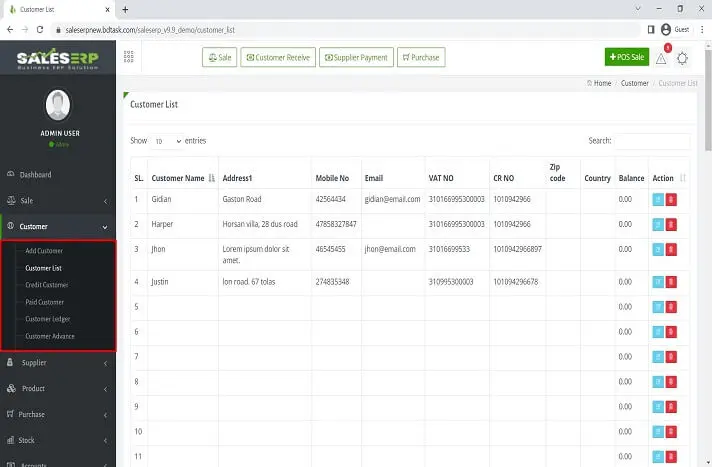Image resolution: width=712 pixels, height=467 pixels.
Task: Sort by Customer Name column sort icon
Action: coord(211,178)
